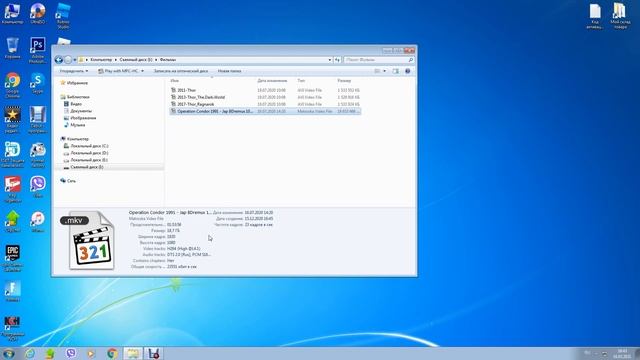
Task: Click the Explorer forward arrow button
Action: (68, 60)
